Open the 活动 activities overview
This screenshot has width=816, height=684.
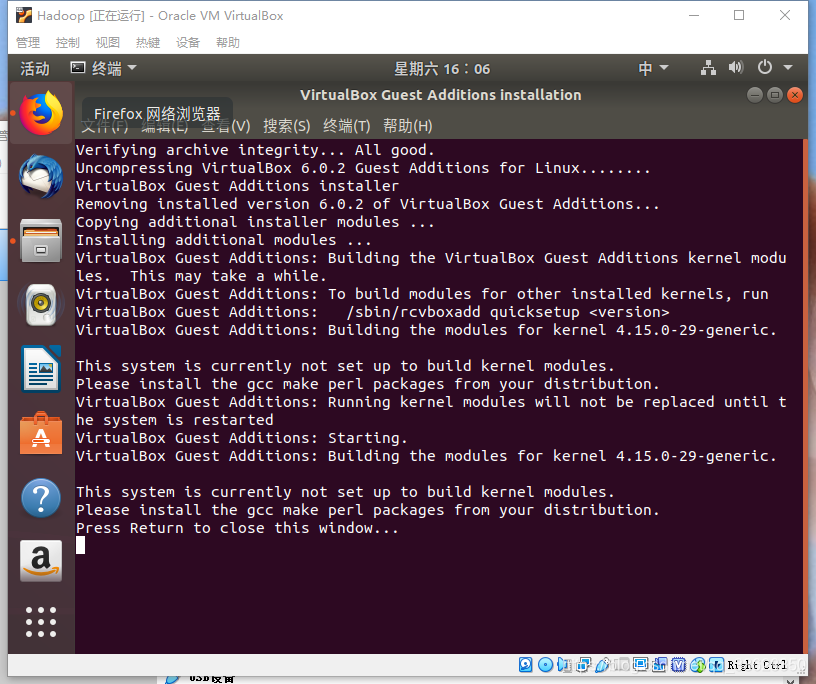click(x=35, y=69)
